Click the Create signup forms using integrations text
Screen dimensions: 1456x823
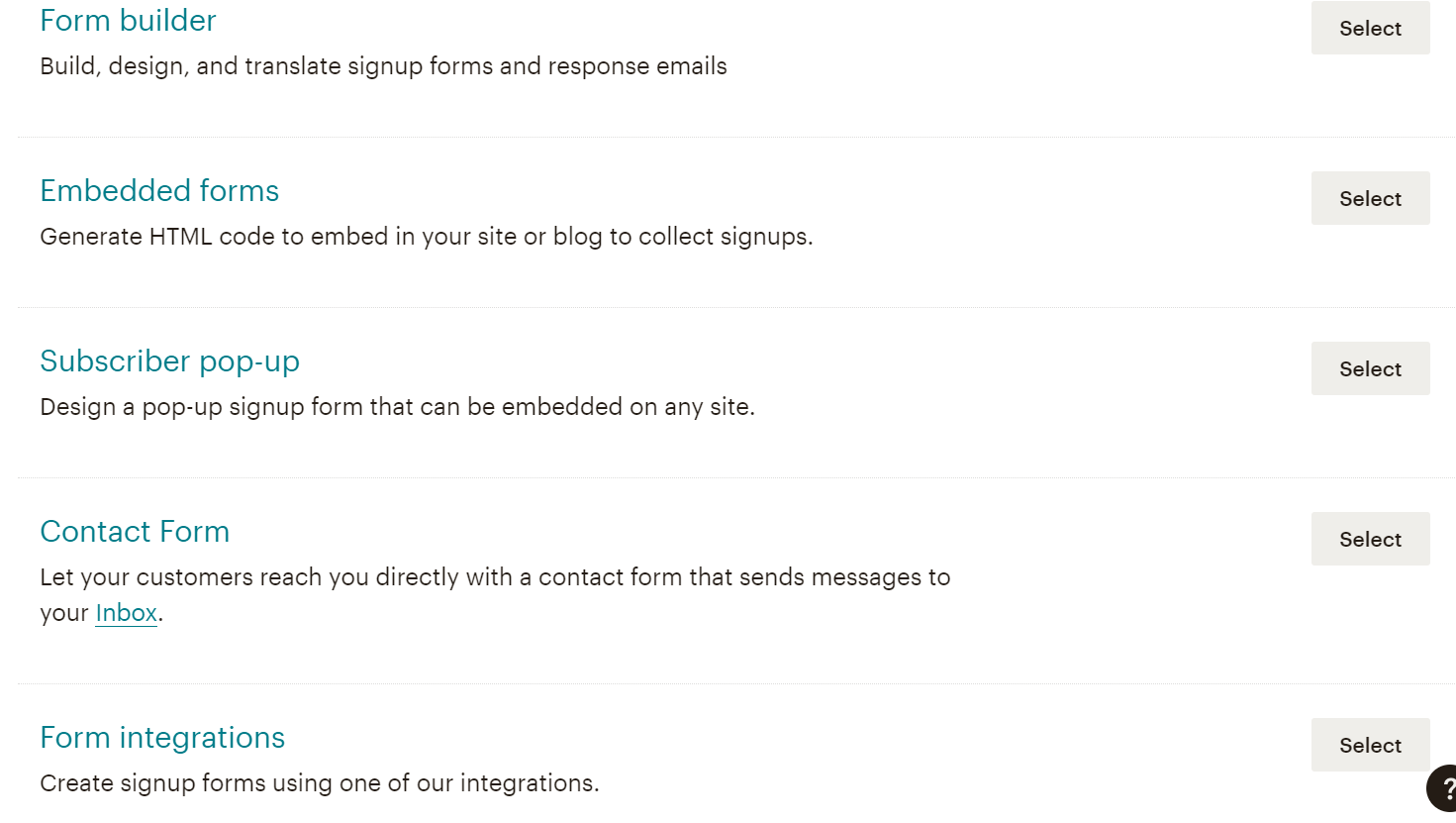[320, 783]
